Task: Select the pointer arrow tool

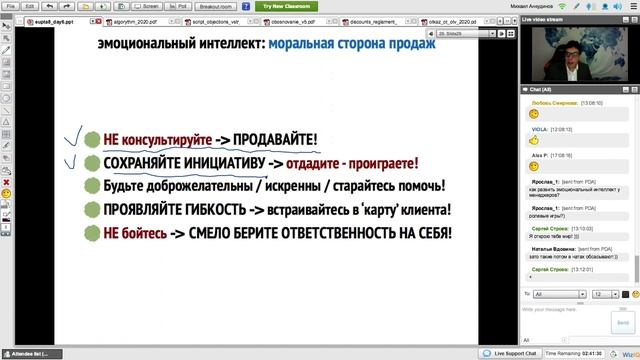Action: [x=6, y=26]
